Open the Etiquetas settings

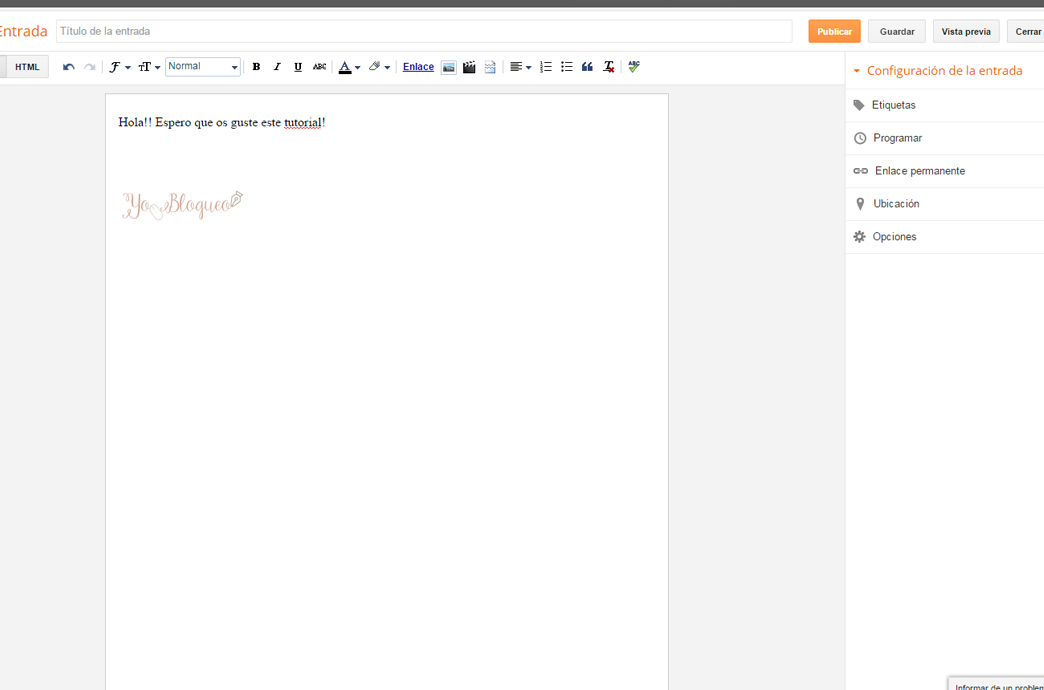[945, 105]
